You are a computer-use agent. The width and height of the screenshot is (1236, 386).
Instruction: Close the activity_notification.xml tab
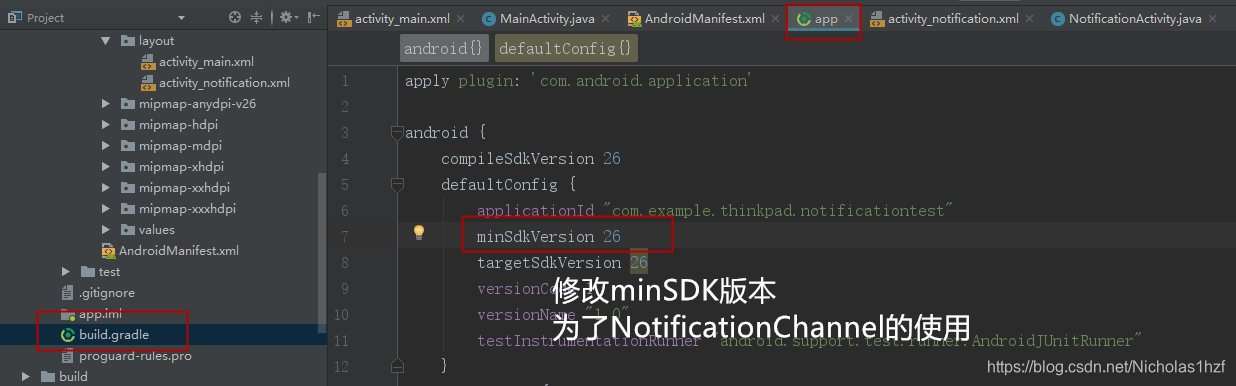tap(1028, 19)
